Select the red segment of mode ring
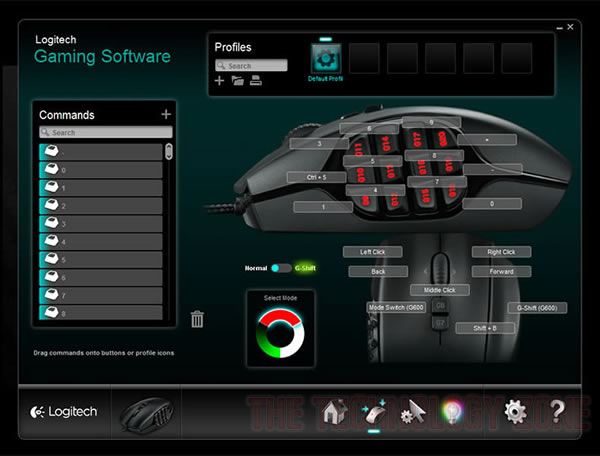Screen dimensions: 600x456 point(280,318)
